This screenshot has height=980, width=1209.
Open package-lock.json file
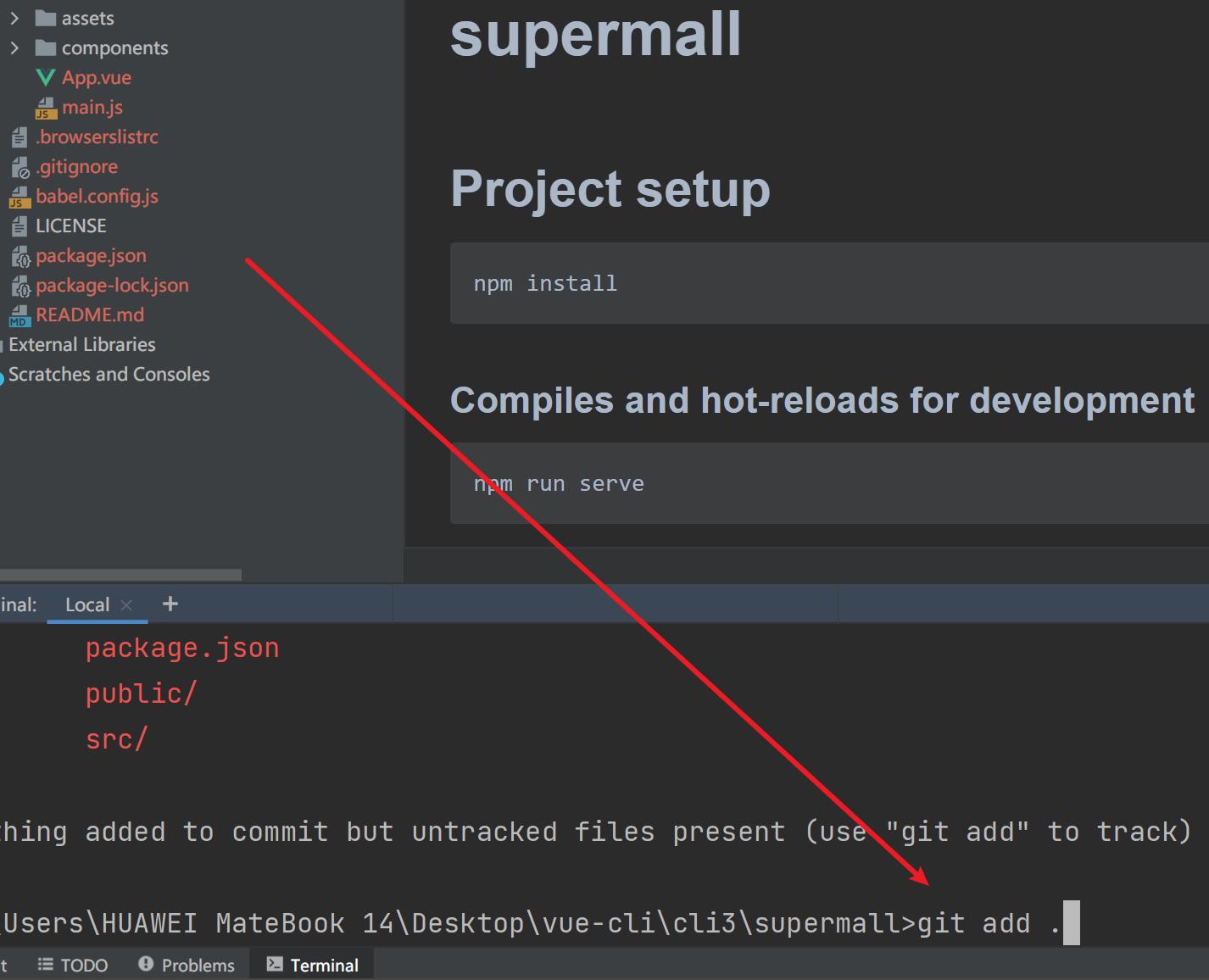pyautogui.click(x=112, y=285)
